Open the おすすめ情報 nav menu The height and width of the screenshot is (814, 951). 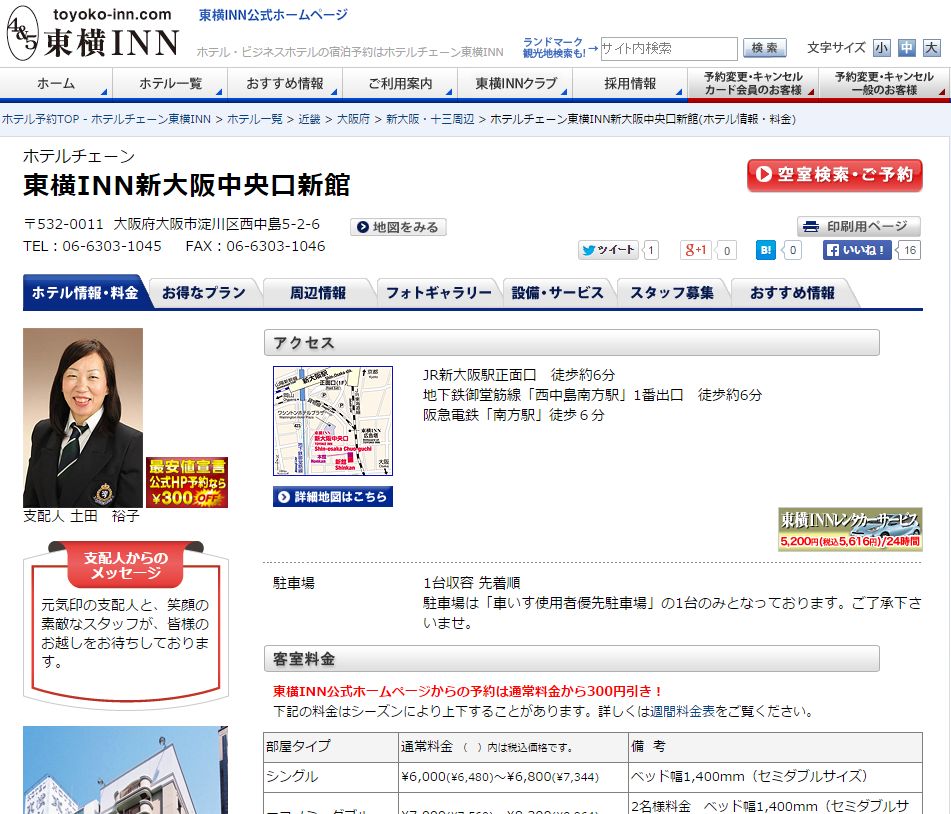285,83
